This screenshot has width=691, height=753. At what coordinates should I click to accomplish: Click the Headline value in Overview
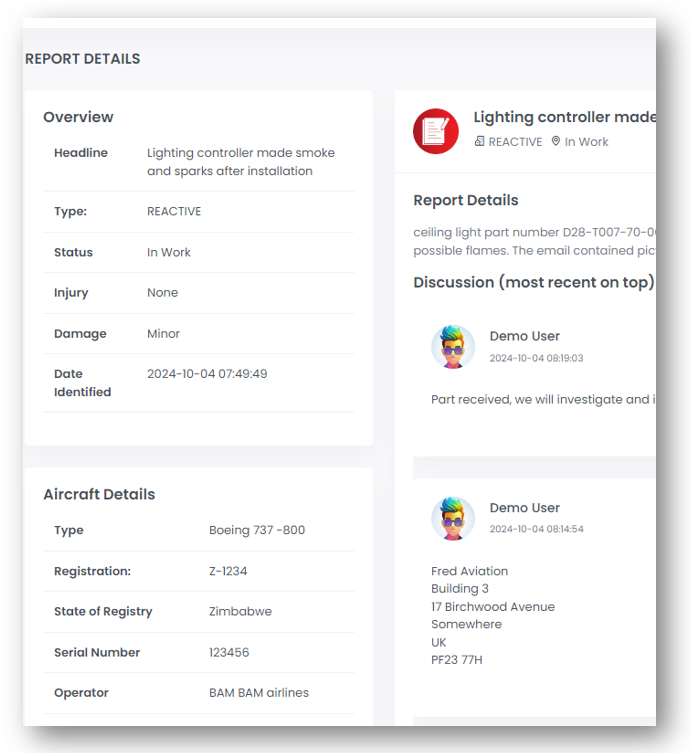point(240,162)
